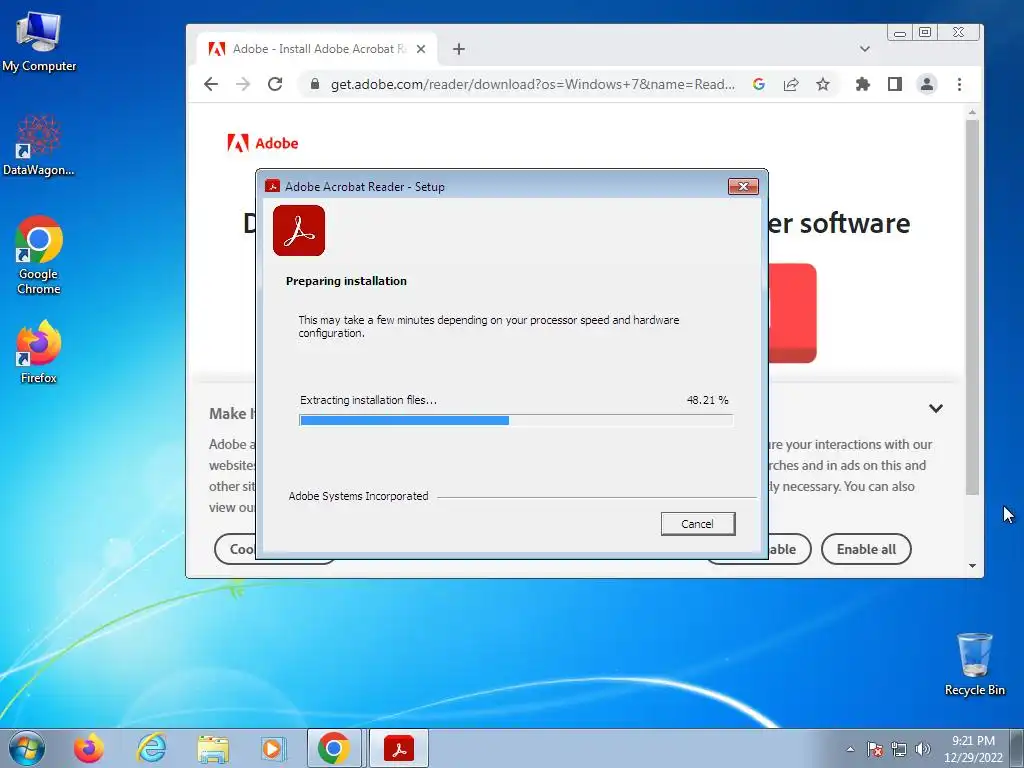
Task: Share this page icon in Chrome
Action: click(x=791, y=84)
